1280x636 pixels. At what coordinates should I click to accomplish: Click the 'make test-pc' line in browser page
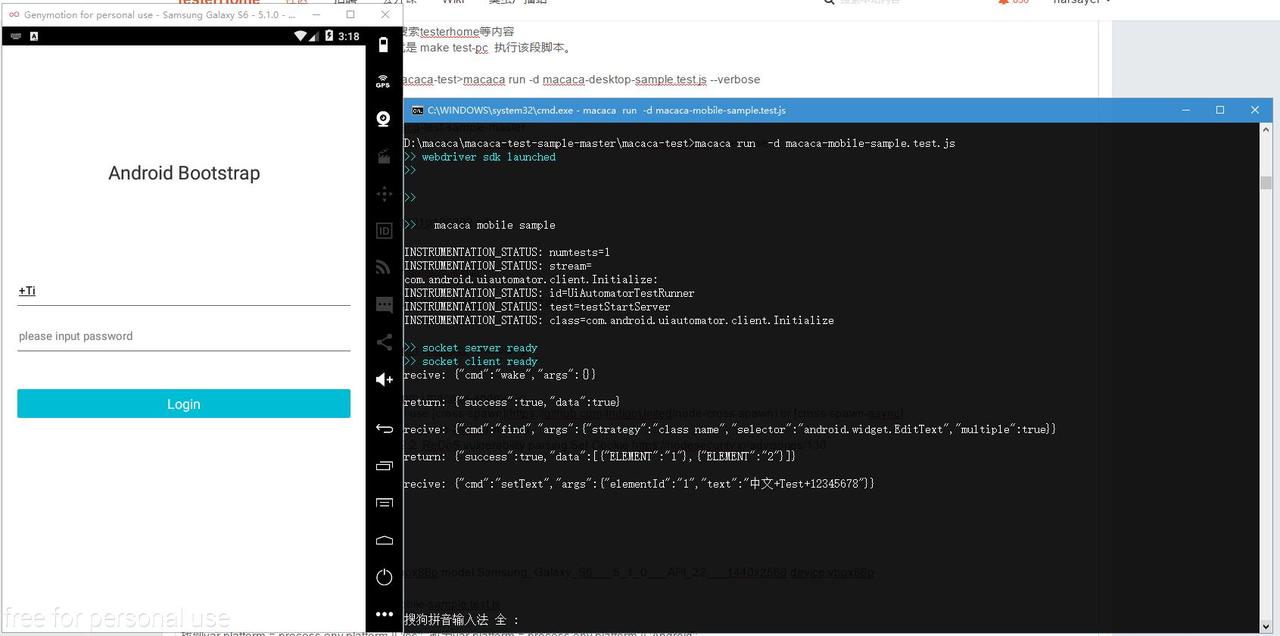(x=488, y=47)
